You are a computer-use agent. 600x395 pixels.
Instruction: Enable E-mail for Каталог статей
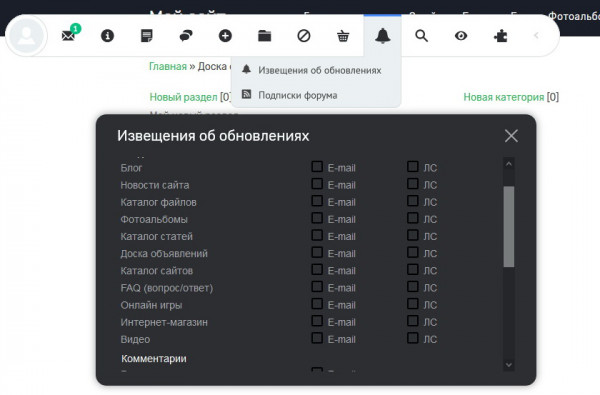coord(317,235)
